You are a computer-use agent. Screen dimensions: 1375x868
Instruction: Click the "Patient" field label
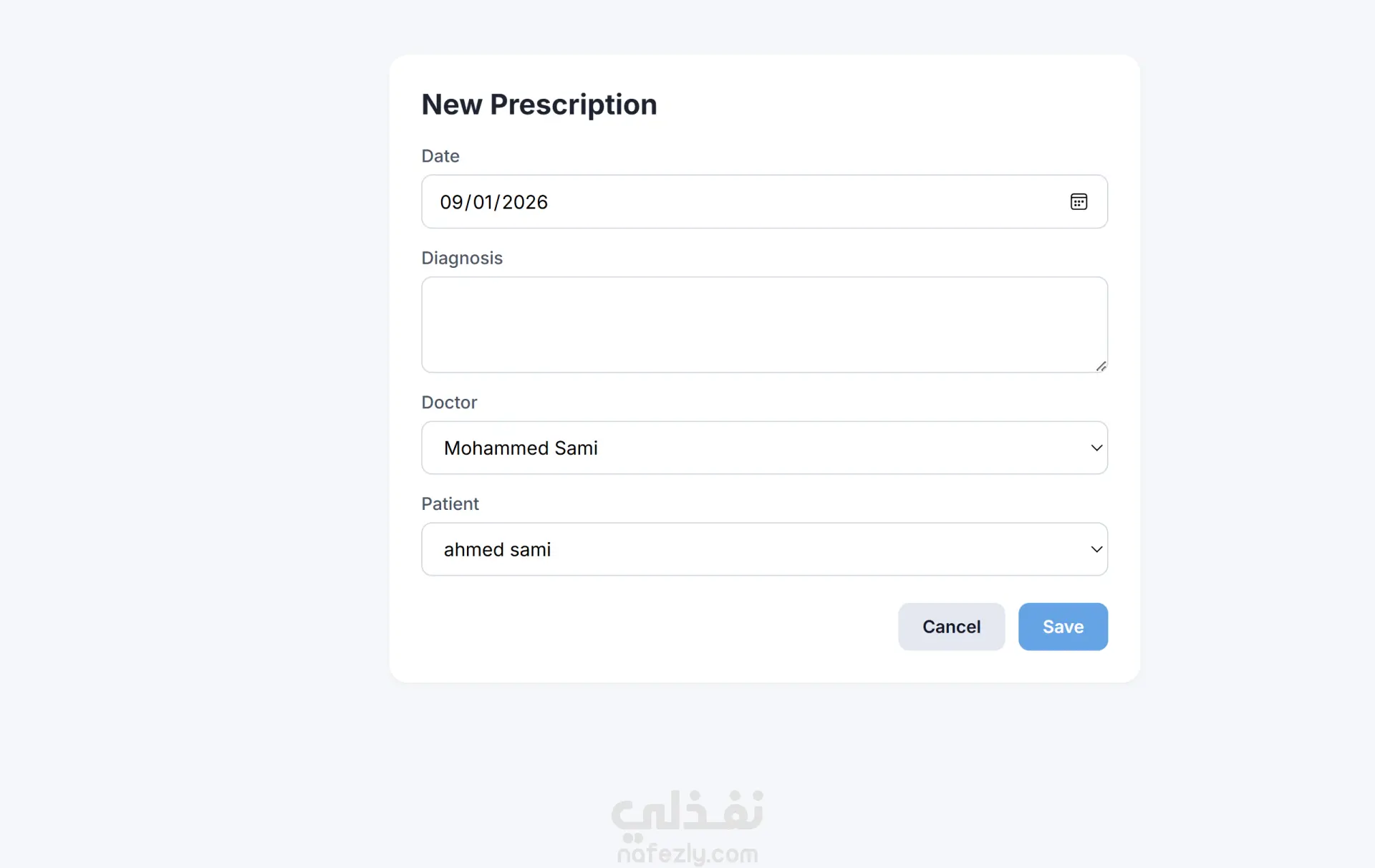click(450, 504)
